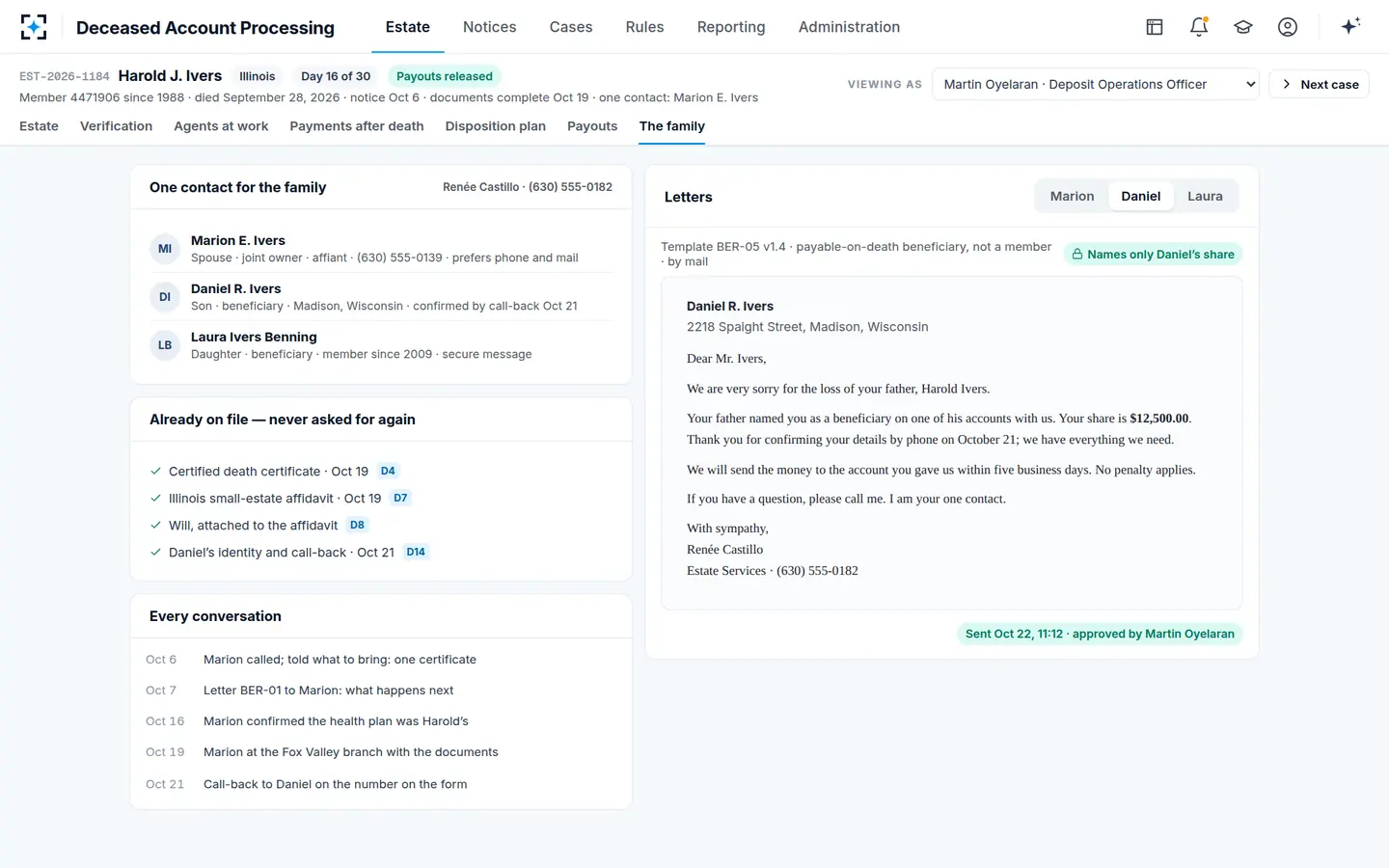Open the user profile icon

pyautogui.click(x=1288, y=27)
